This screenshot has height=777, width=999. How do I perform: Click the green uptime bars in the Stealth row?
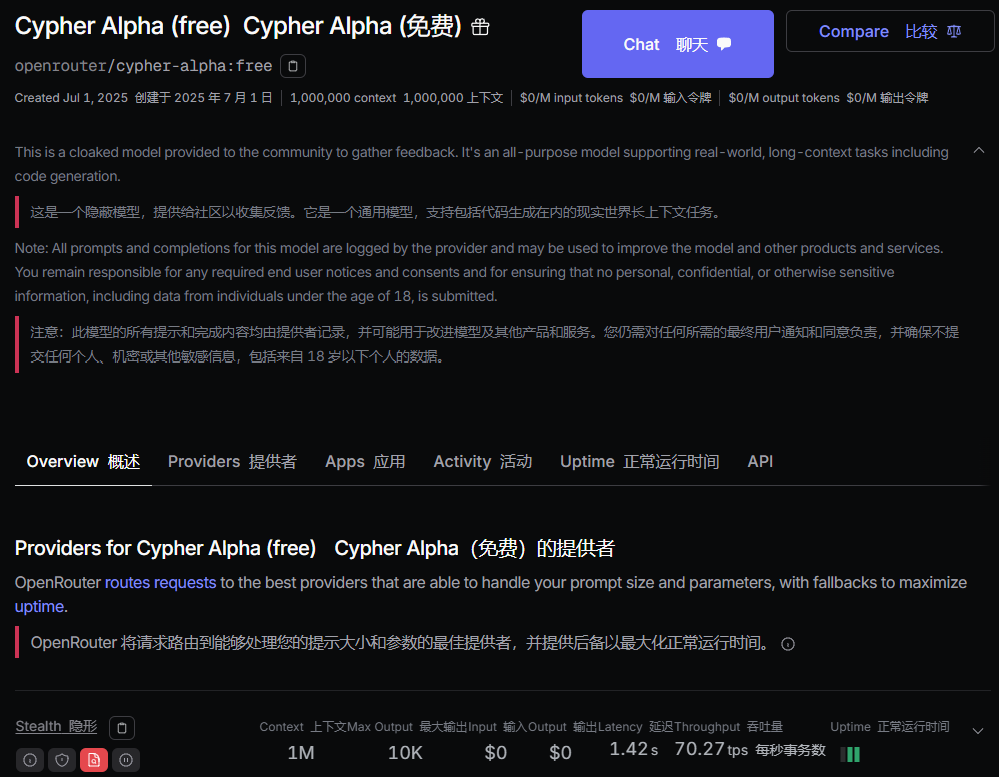coord(850,754)
